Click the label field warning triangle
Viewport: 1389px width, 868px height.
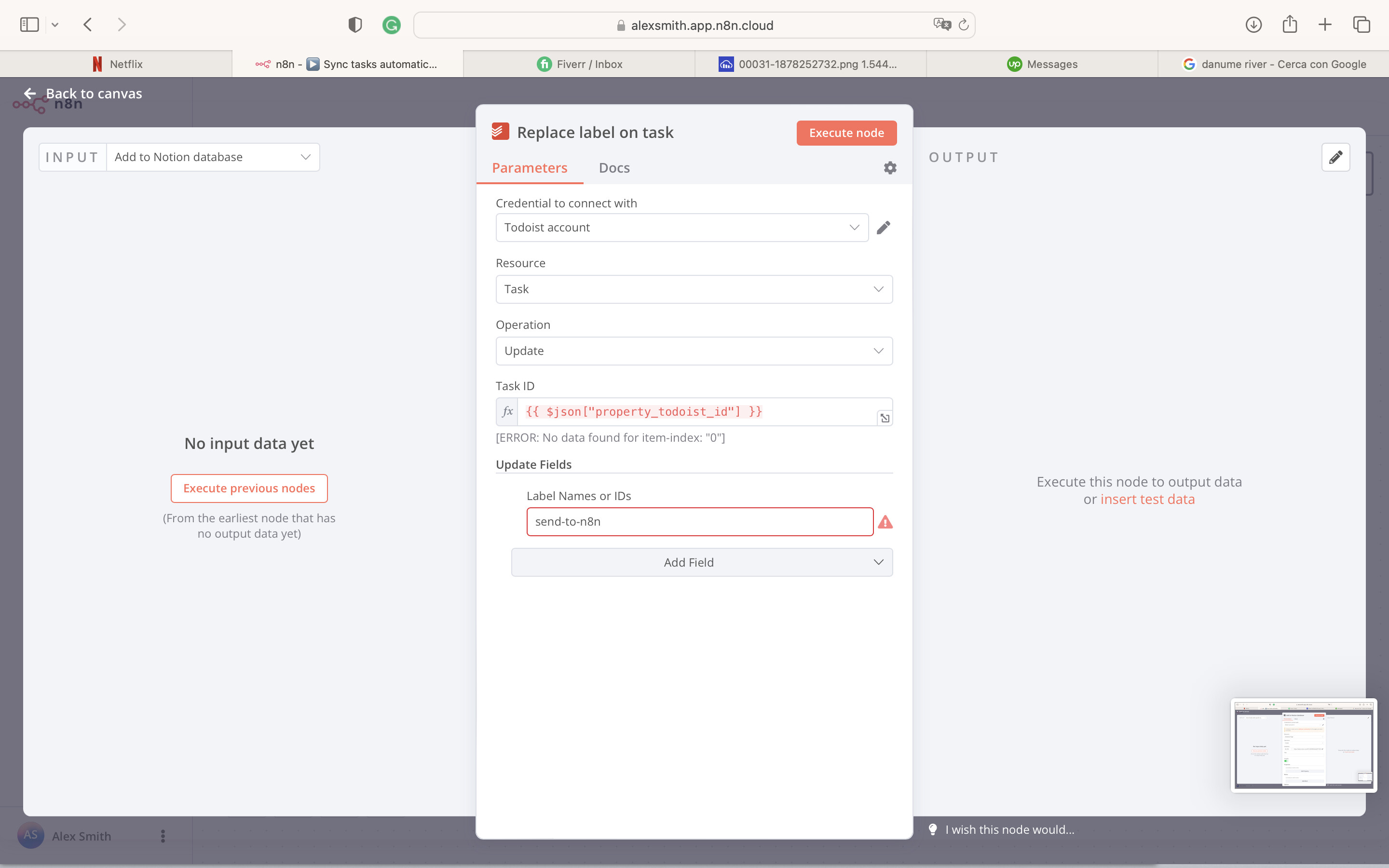coord(885,522)
